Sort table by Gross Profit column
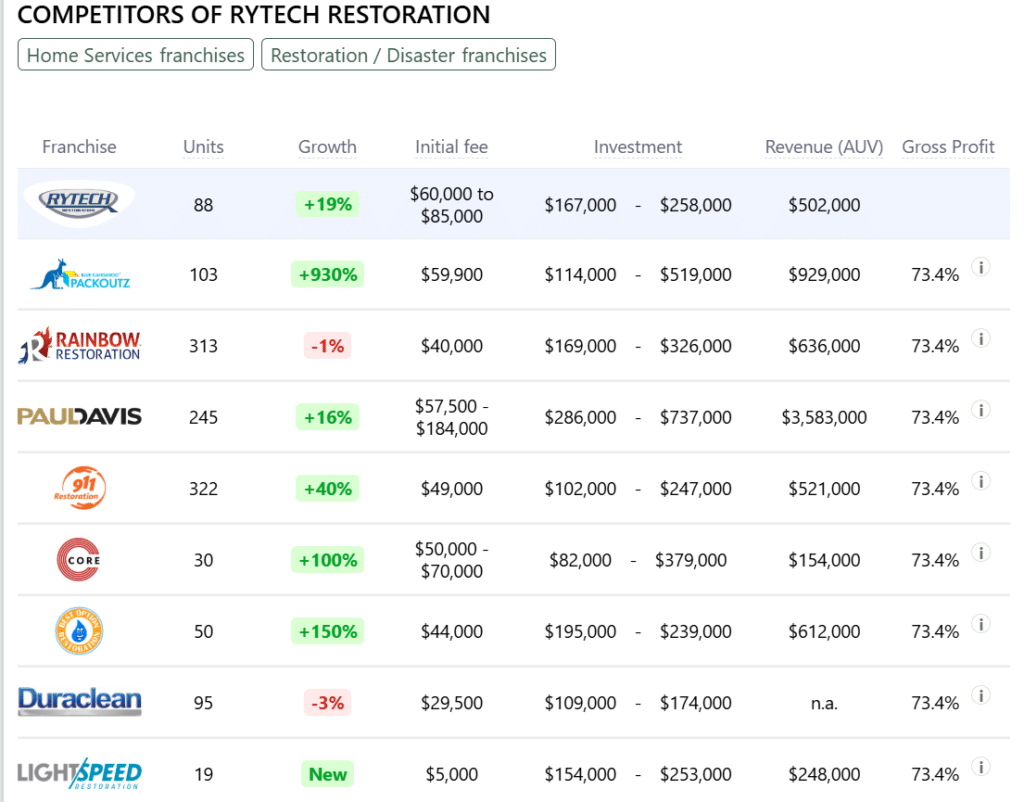The height and width of the screenshot is (802, 1024). [x=948, y=147]
